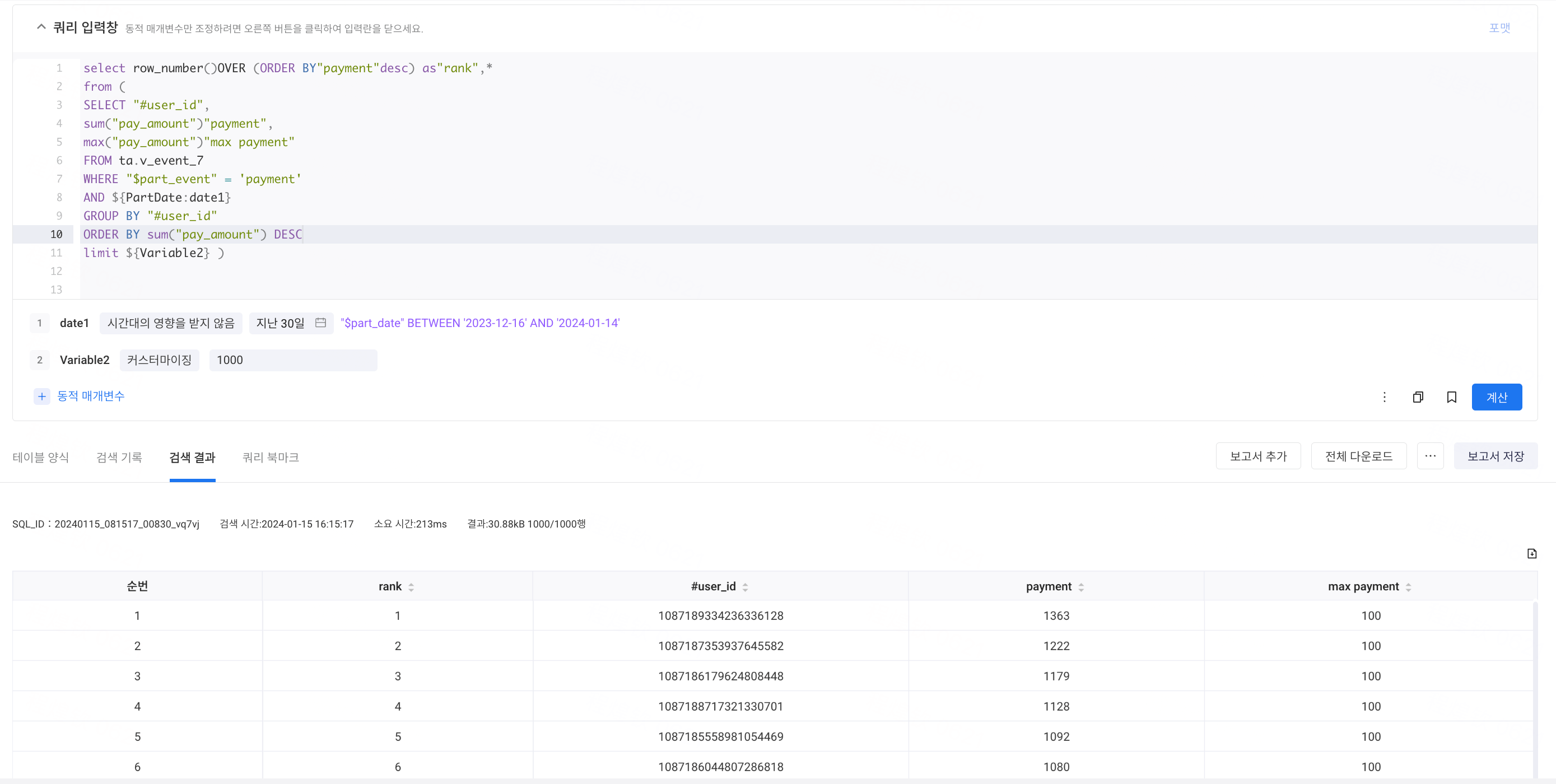Click the copy query icon
Screen dimensions: 1556x784
tap(1418, 397)
